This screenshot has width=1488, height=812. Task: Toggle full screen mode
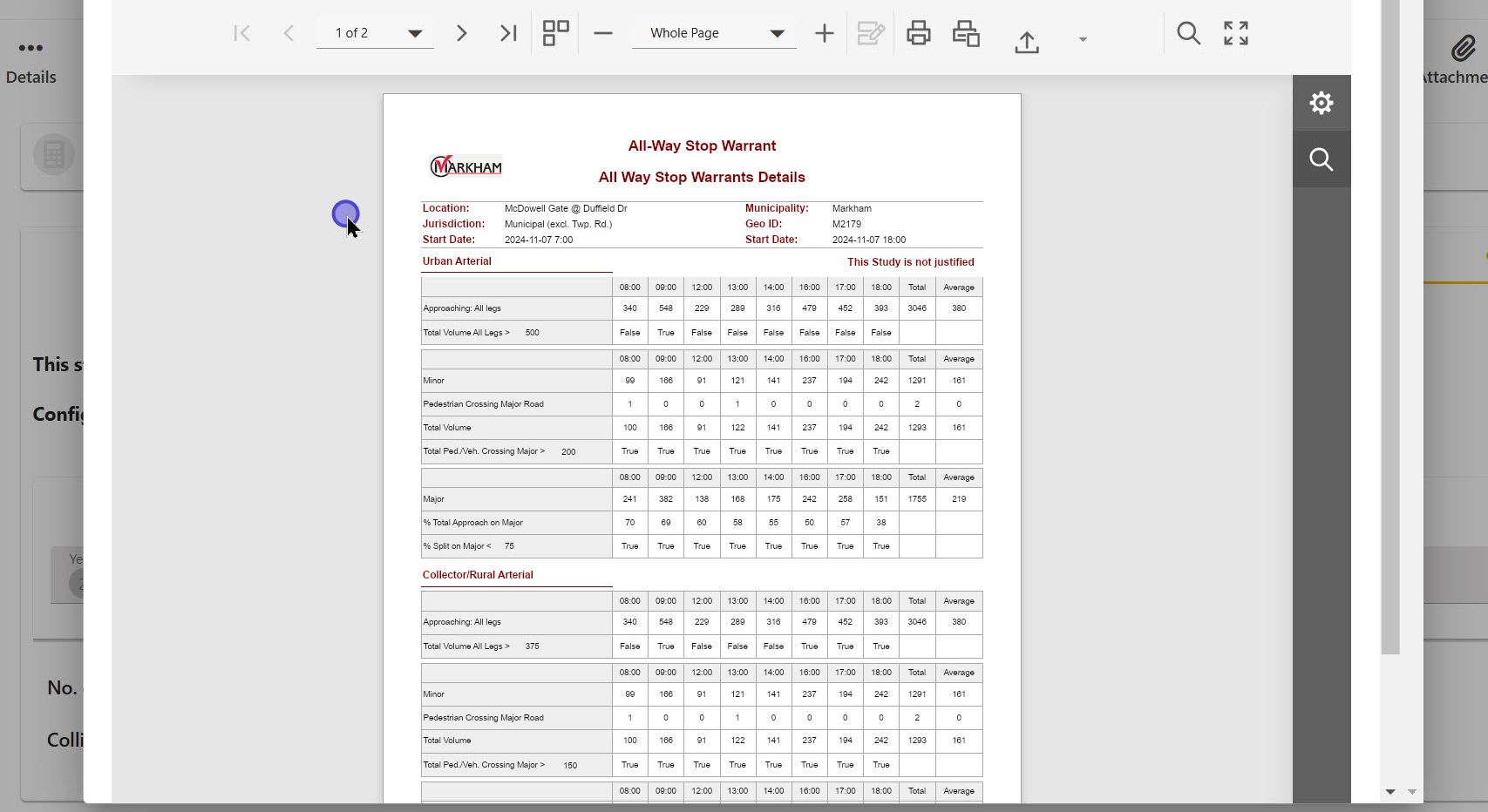[1235, 34]
